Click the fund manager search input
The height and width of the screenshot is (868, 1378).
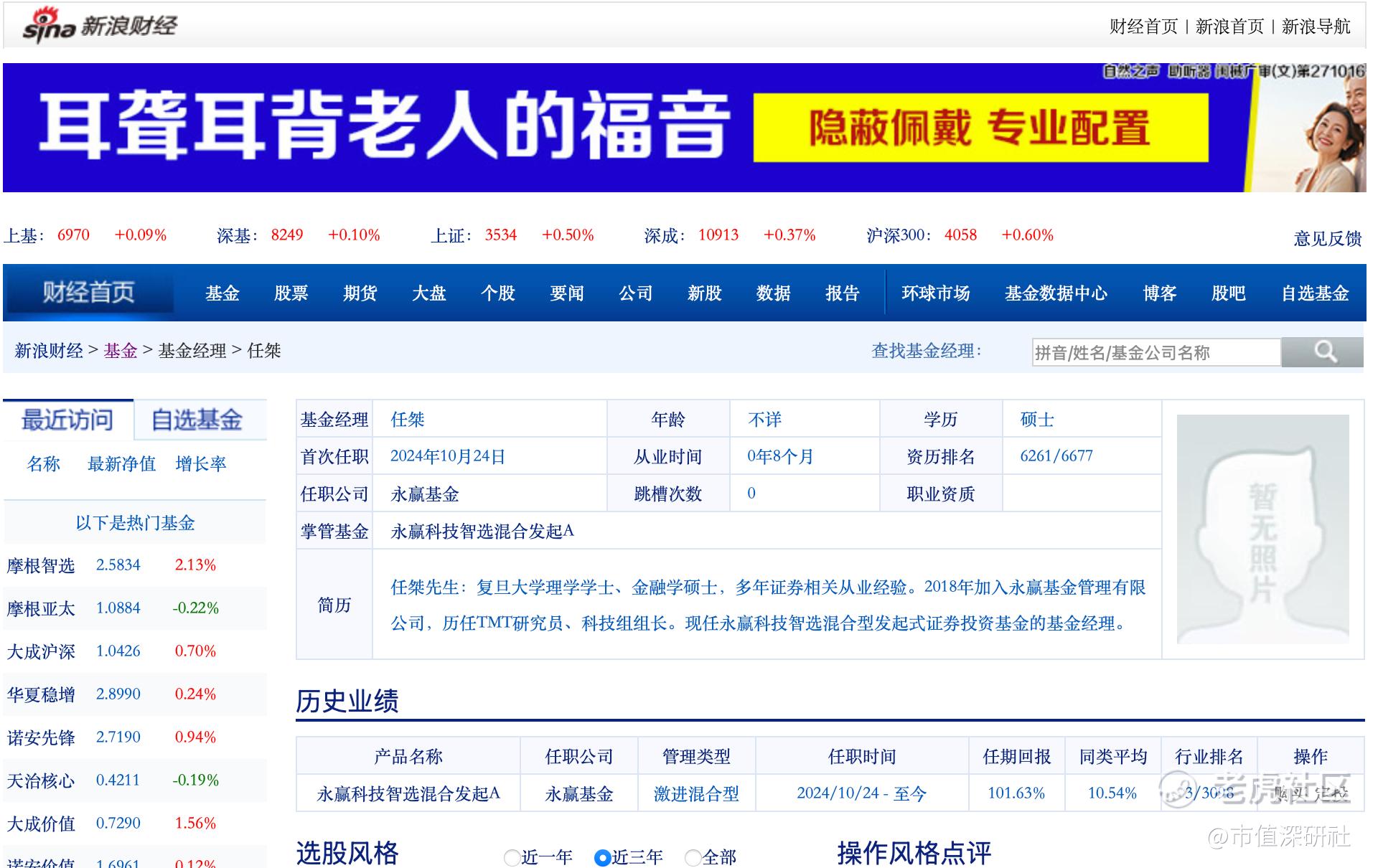pyautogui.click(x=1156, y=352)
